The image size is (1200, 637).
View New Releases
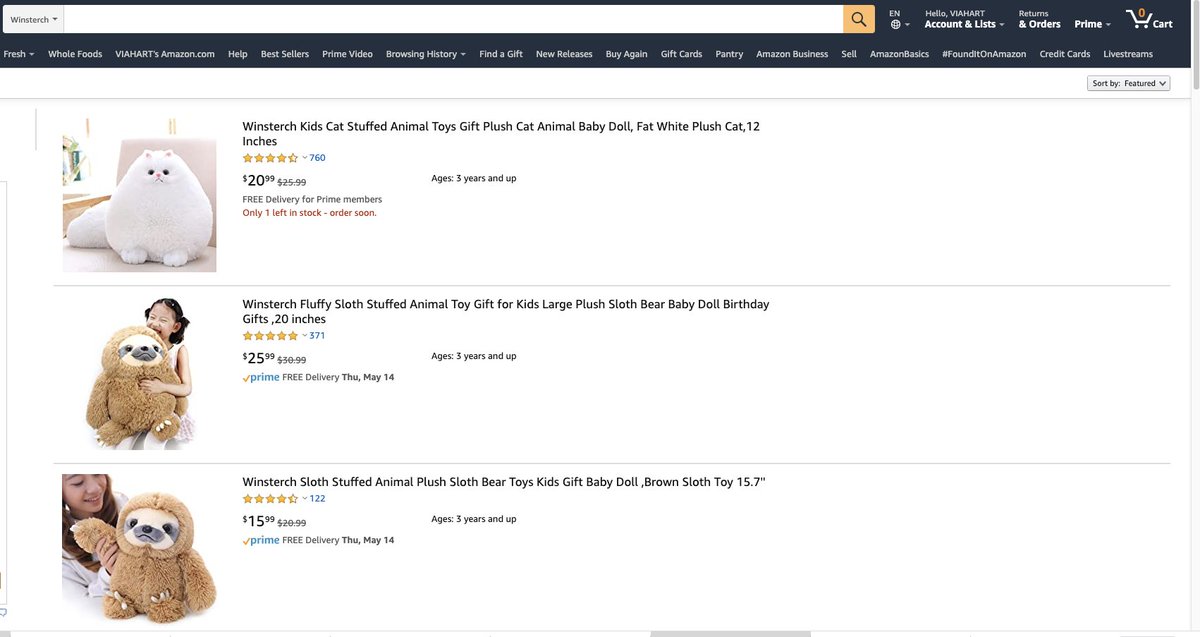[x=564, y=54]
